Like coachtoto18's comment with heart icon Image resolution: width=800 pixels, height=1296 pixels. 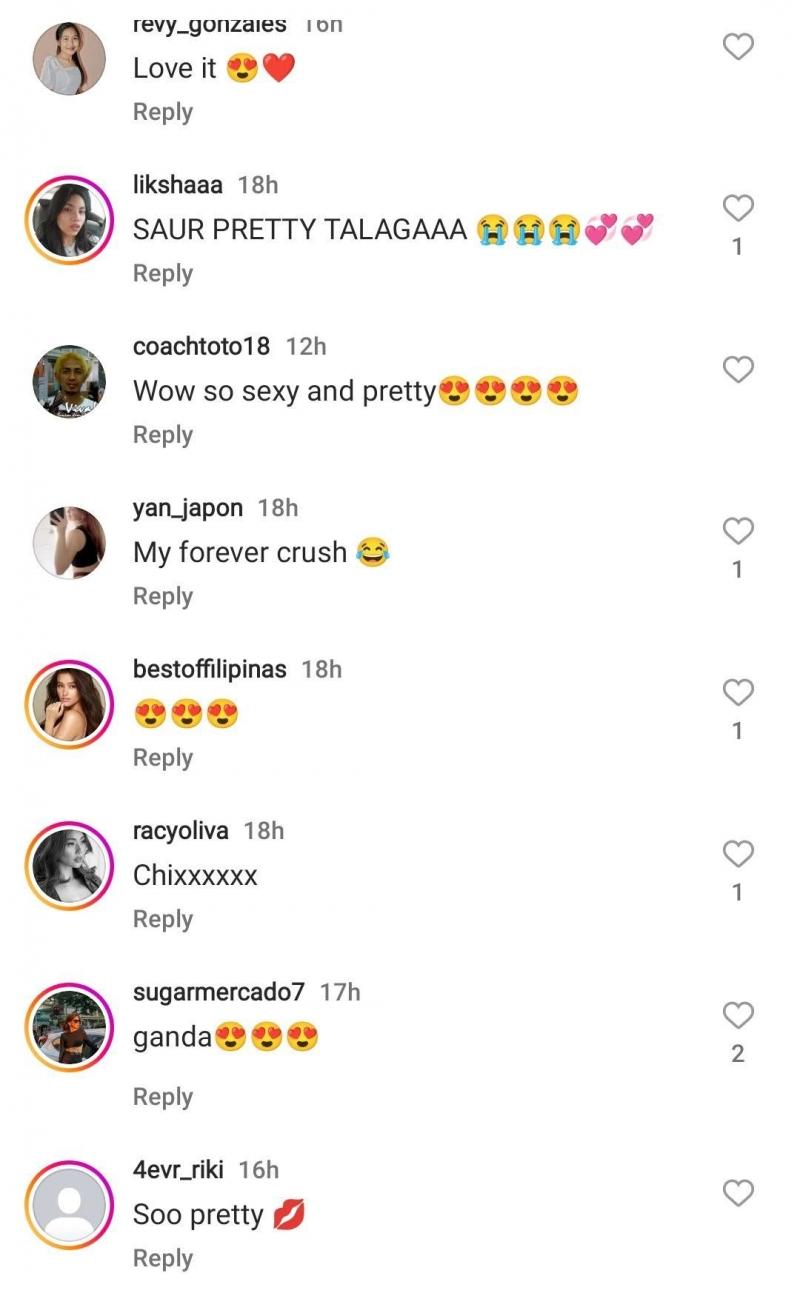point(738,370)
